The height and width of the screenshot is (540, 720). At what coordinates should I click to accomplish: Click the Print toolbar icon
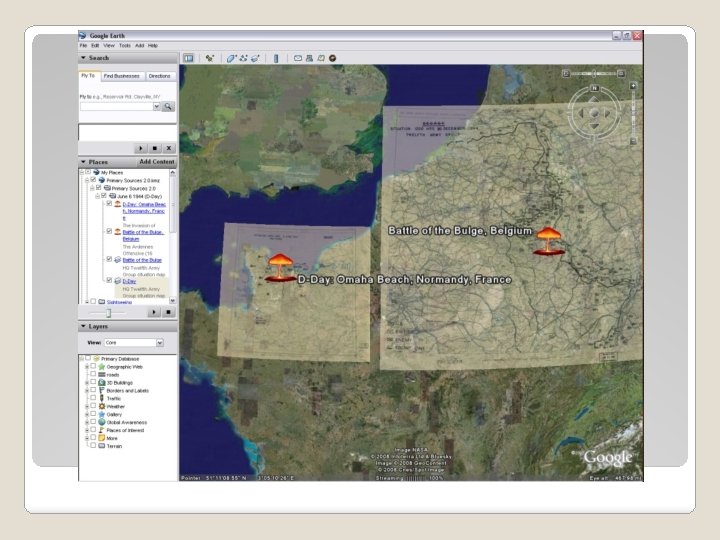(x=311, y=58)
